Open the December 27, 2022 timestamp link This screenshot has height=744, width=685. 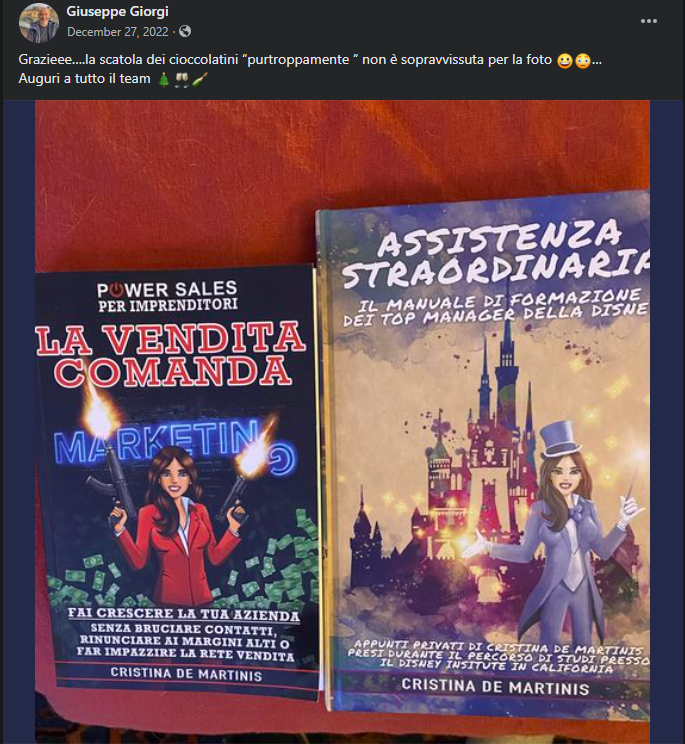click(x=118, y=32)
